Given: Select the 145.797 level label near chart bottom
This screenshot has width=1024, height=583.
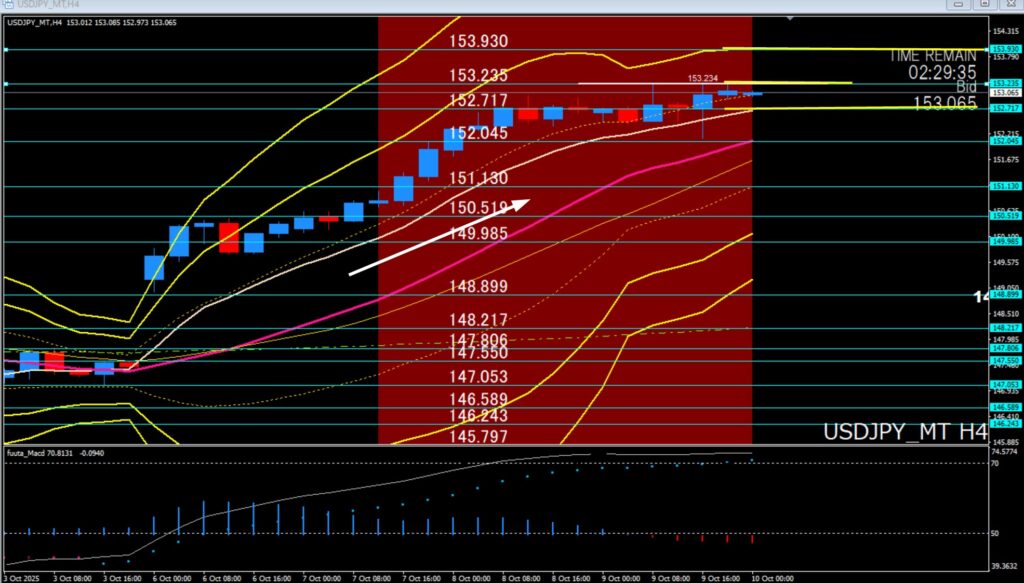Looking at the screenshot, I should [x=479, y=437].
